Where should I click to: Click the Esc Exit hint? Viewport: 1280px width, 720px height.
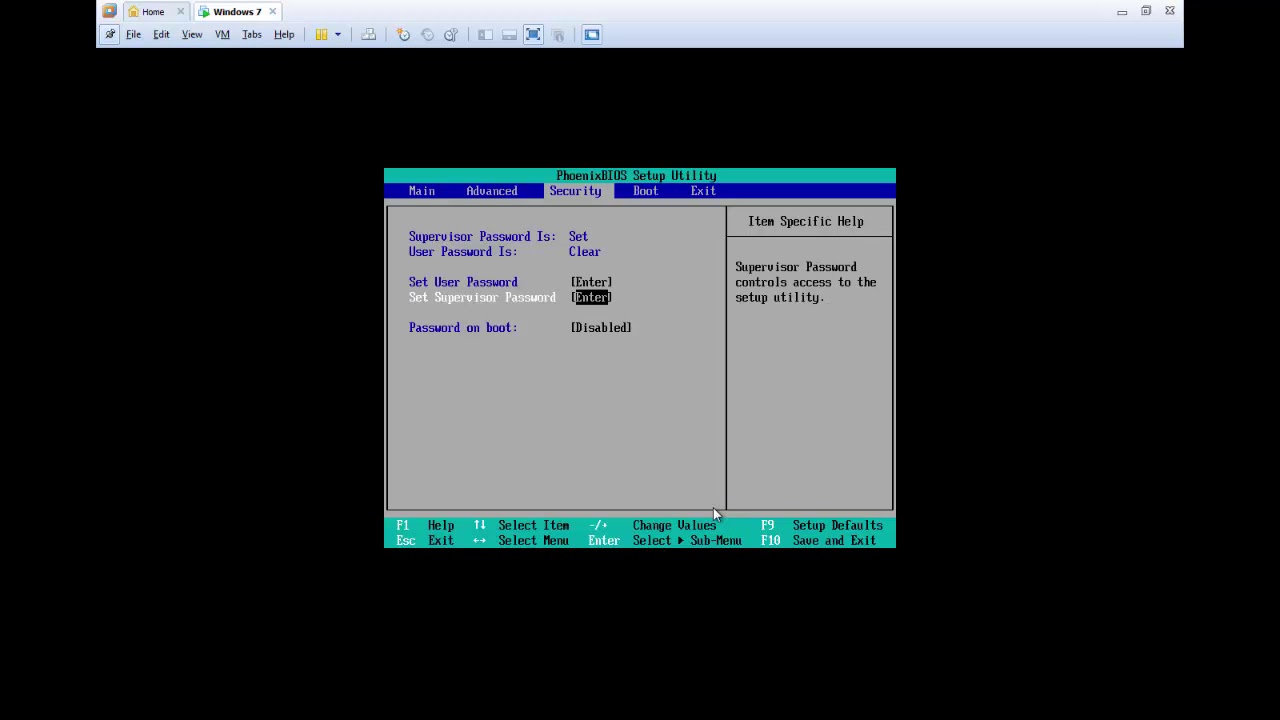pyautogui.click(x=425, y=540)
